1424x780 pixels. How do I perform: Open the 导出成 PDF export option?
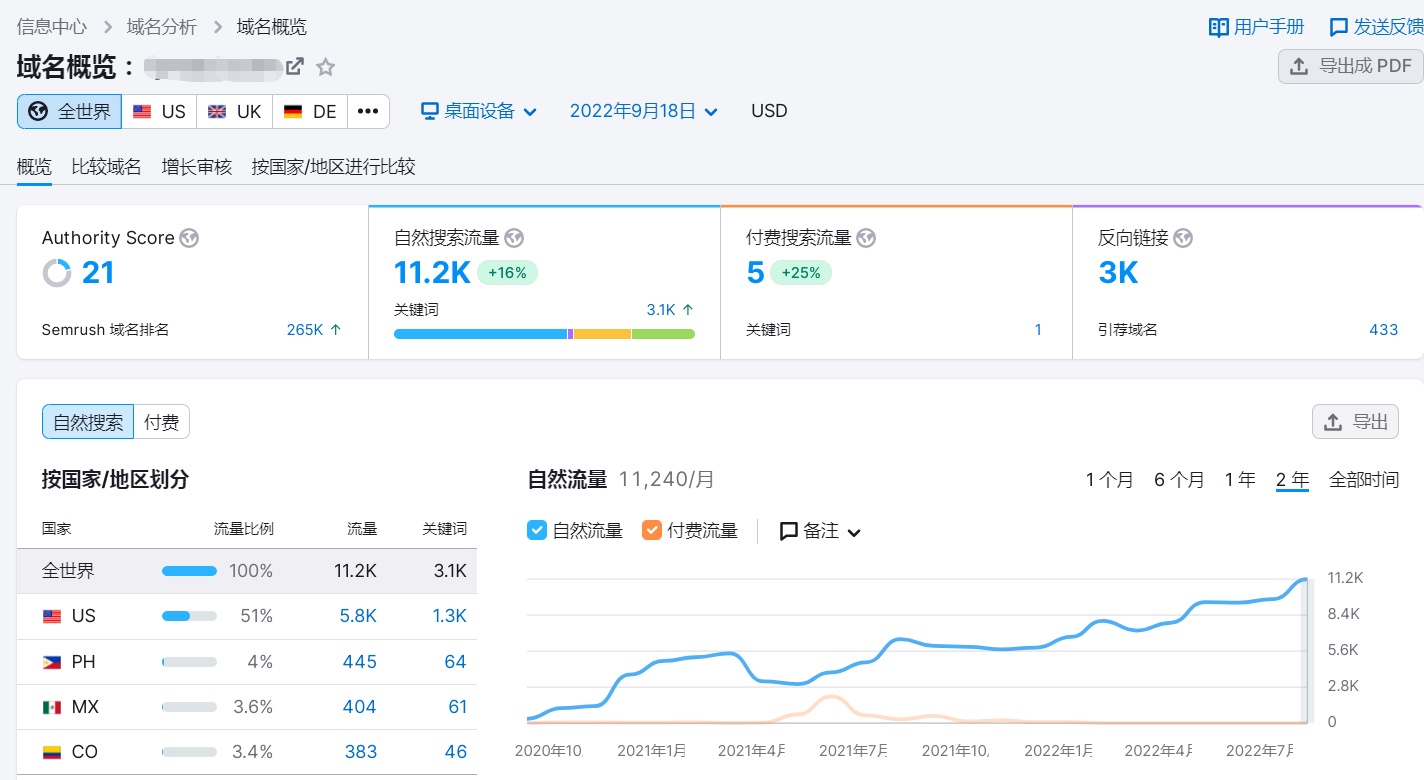[x=1350, y=66]
